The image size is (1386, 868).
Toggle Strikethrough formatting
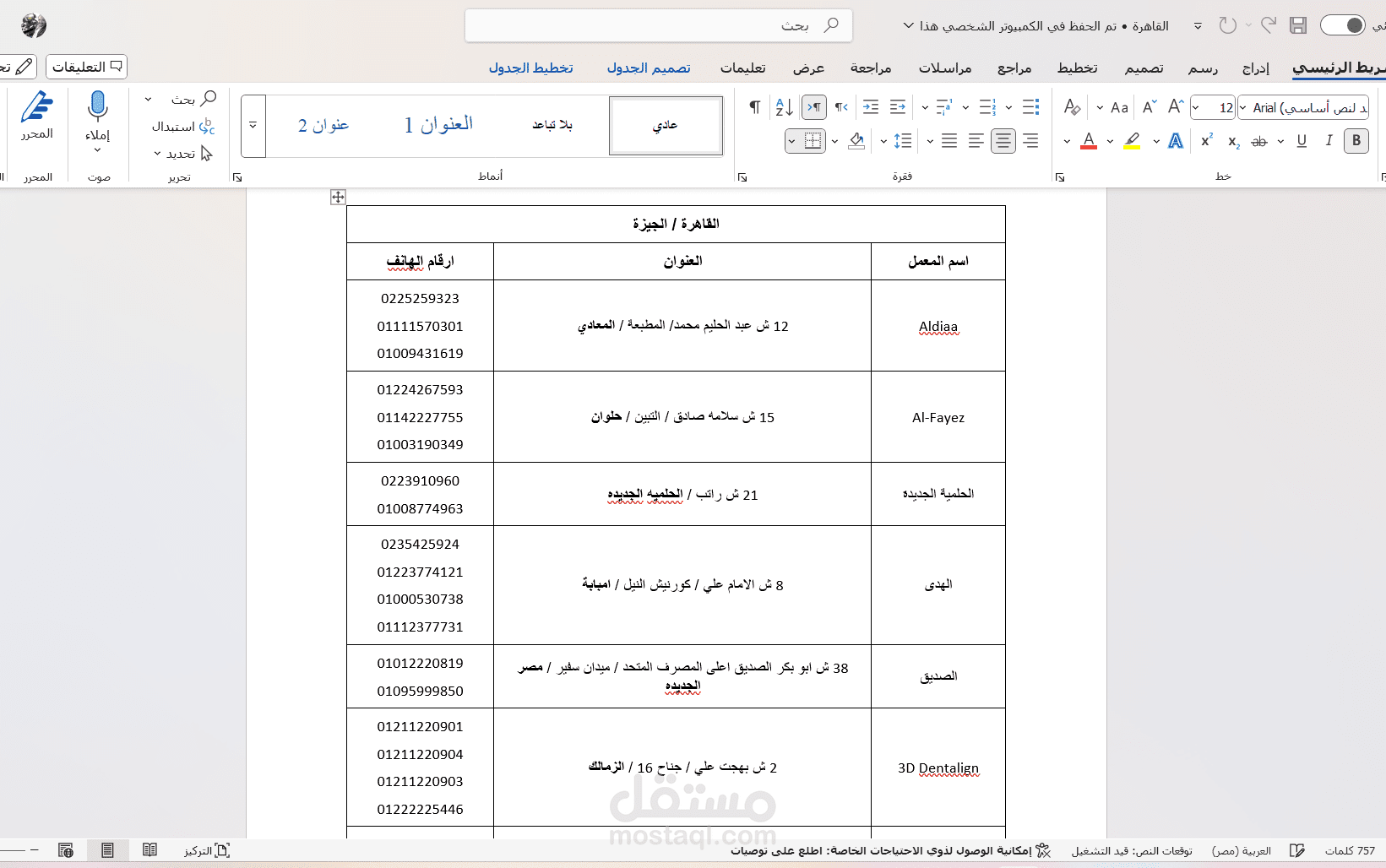tap(1259, 141)
